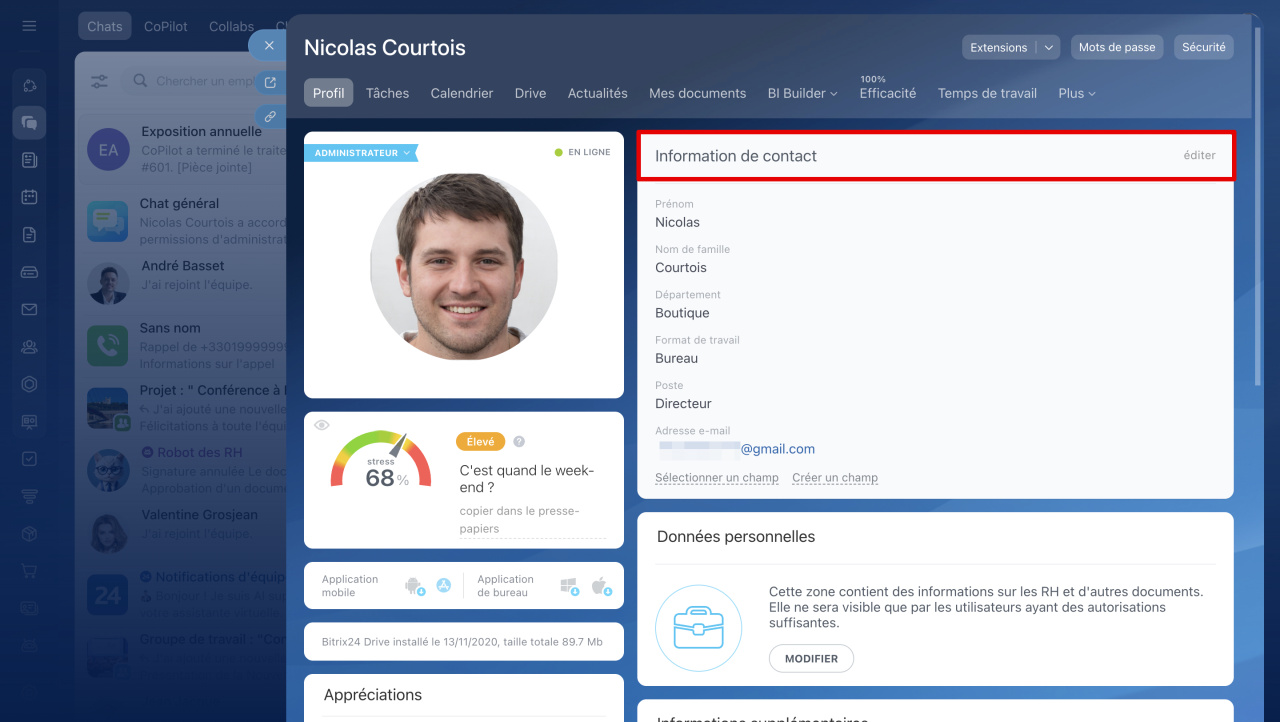Click the Windows desktop app icon

pyautogui.click(x=570, y=586)
